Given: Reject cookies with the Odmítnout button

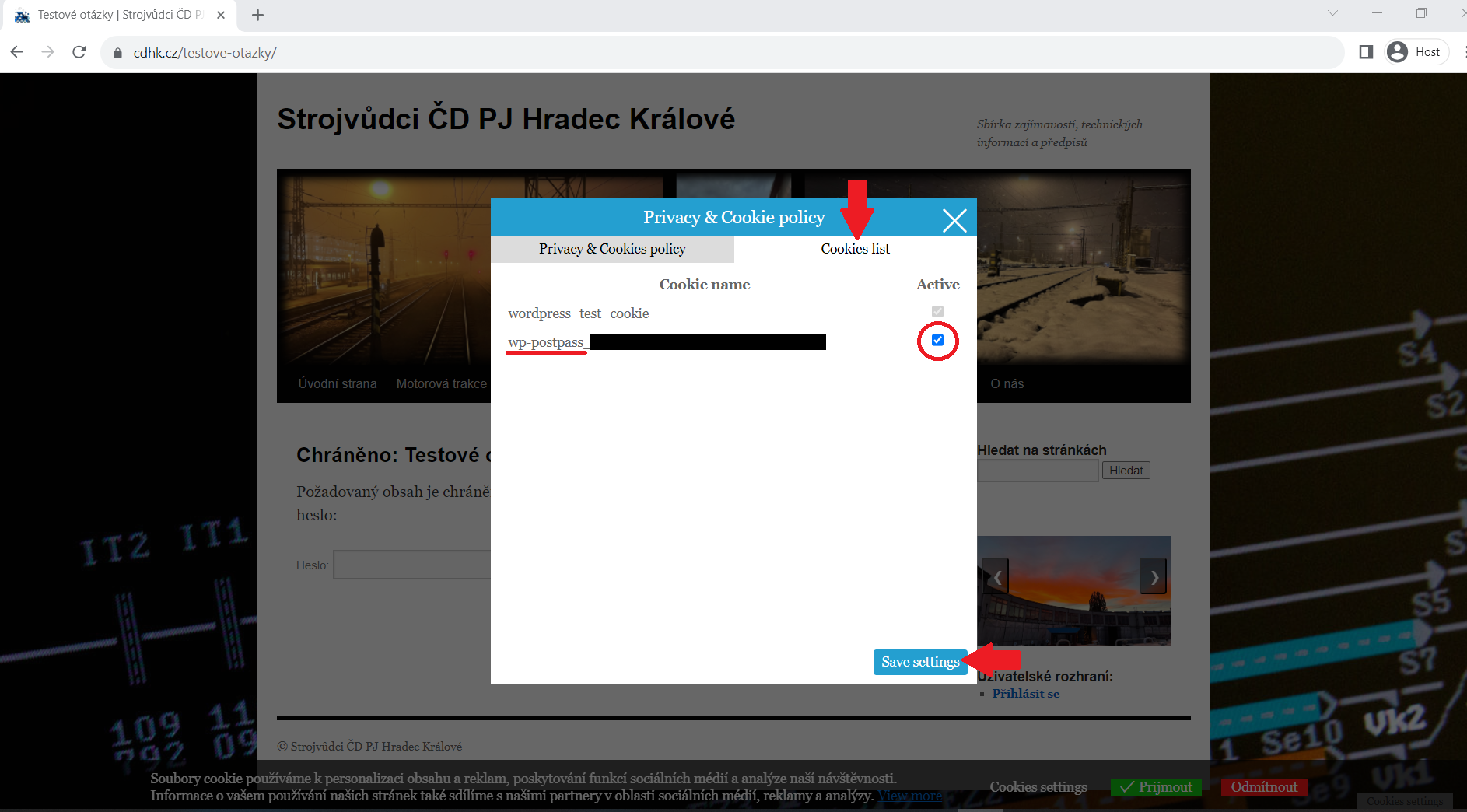Looking at the screenshot, I should click(1264, 787).
